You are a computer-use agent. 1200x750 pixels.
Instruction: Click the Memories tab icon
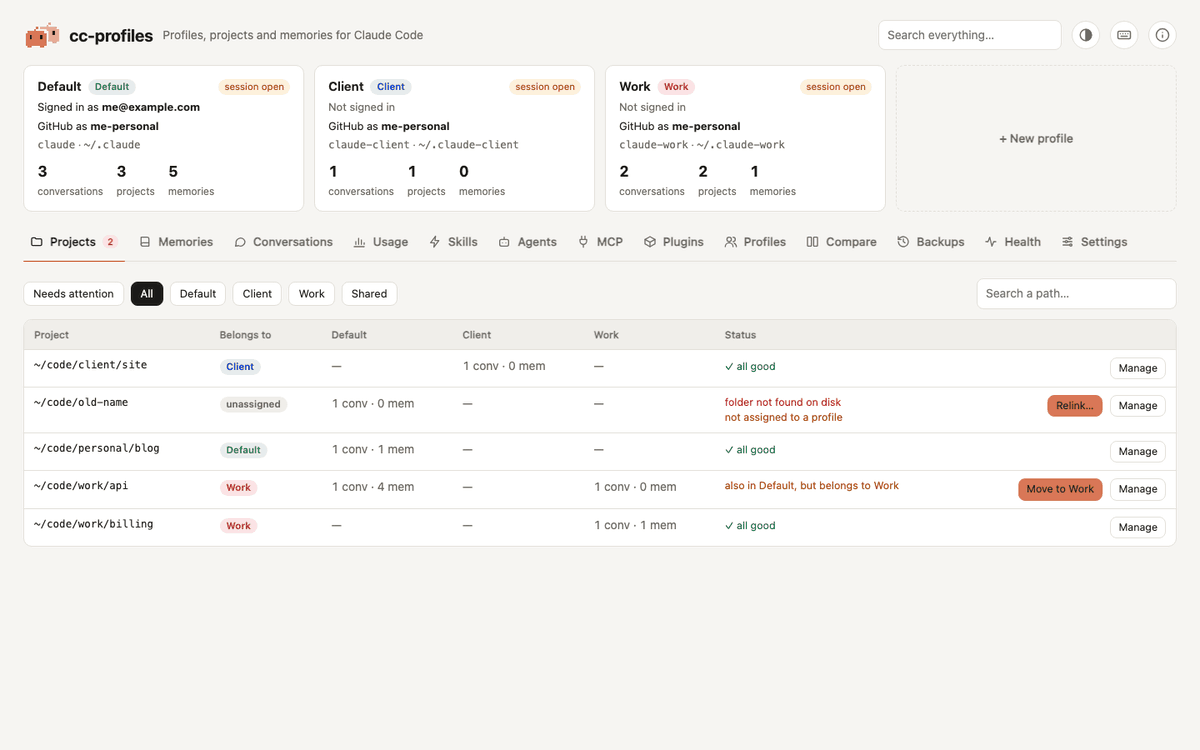[145, 242]
